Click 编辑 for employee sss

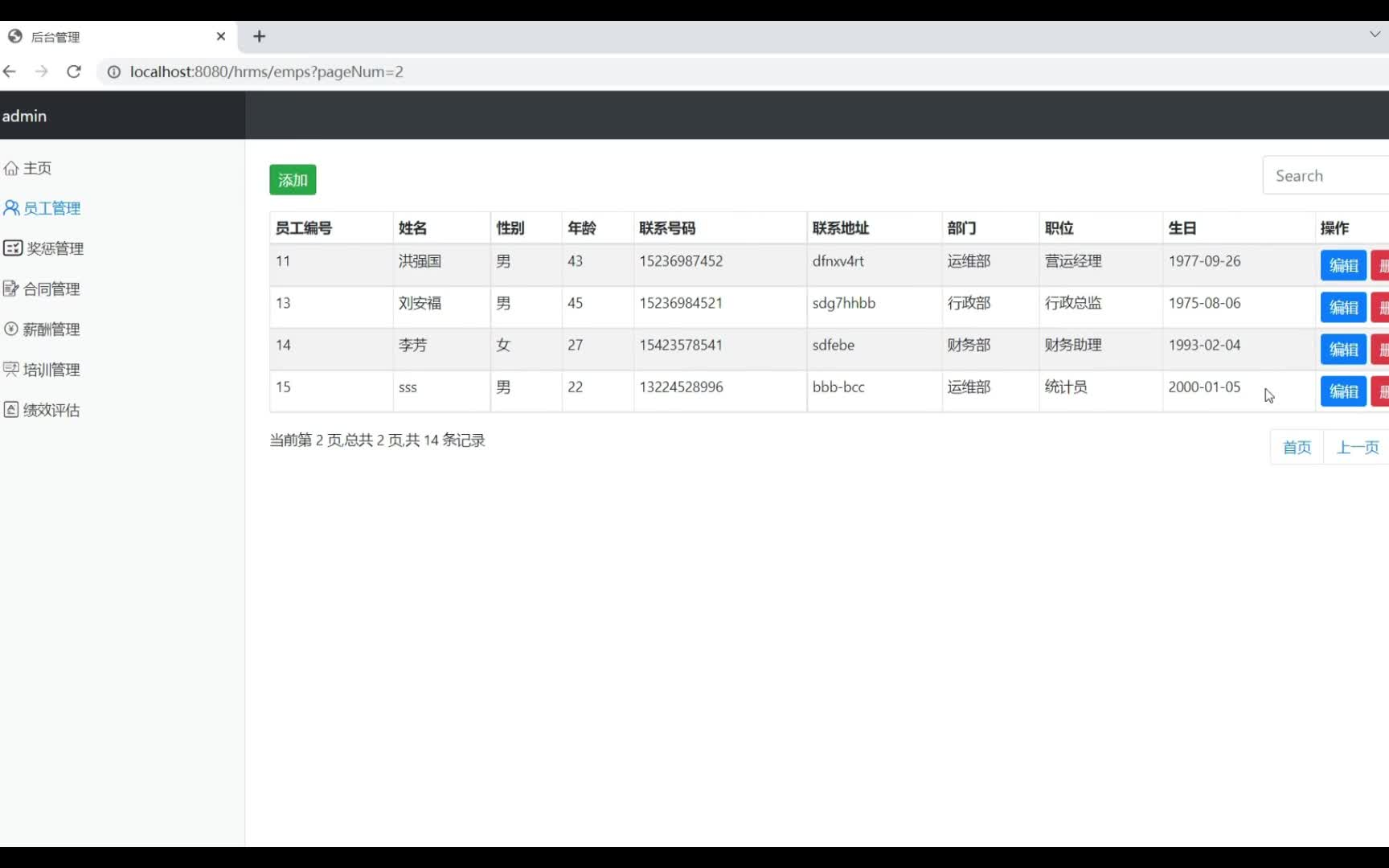point(1343,391)
